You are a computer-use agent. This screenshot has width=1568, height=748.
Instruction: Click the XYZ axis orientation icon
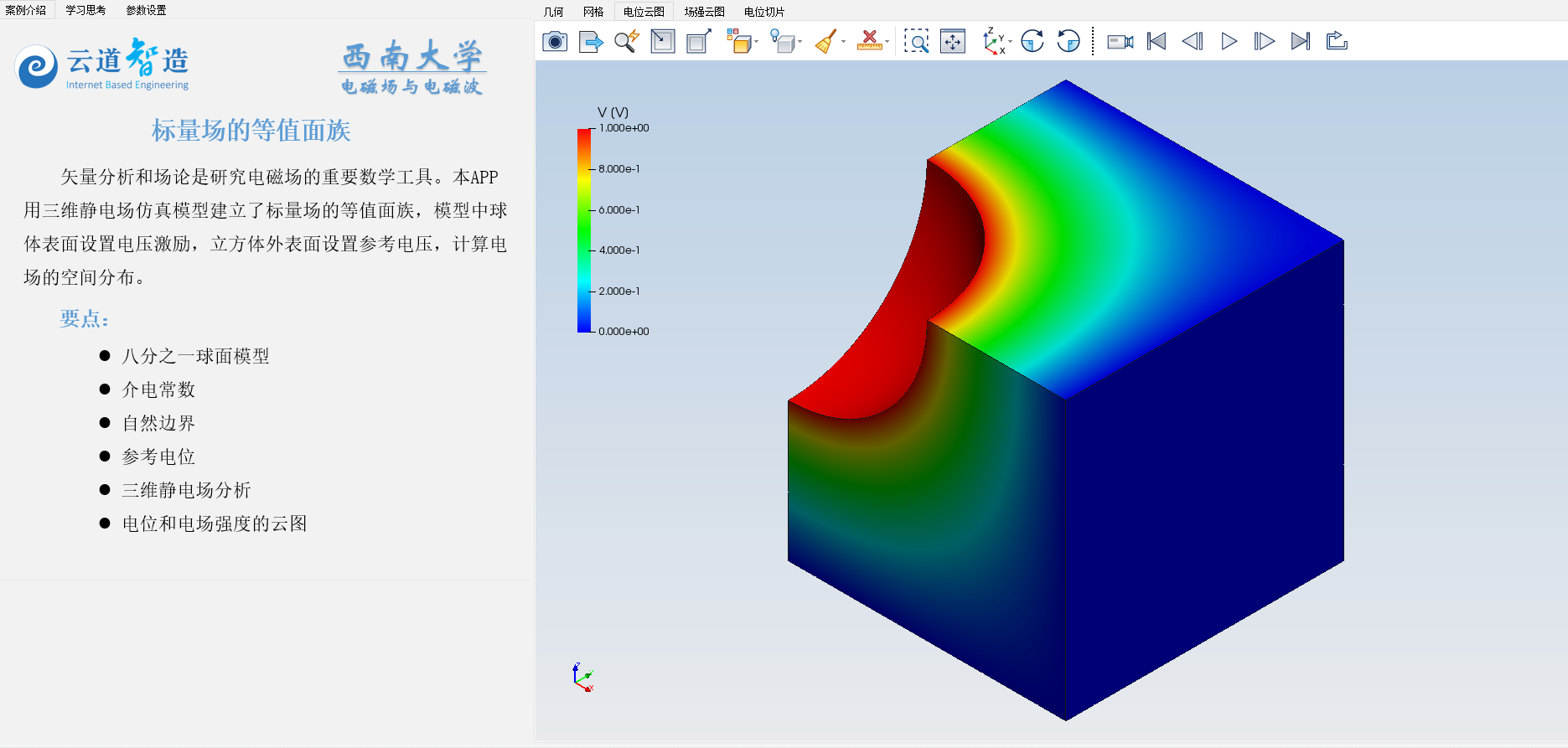pos(993,41)
